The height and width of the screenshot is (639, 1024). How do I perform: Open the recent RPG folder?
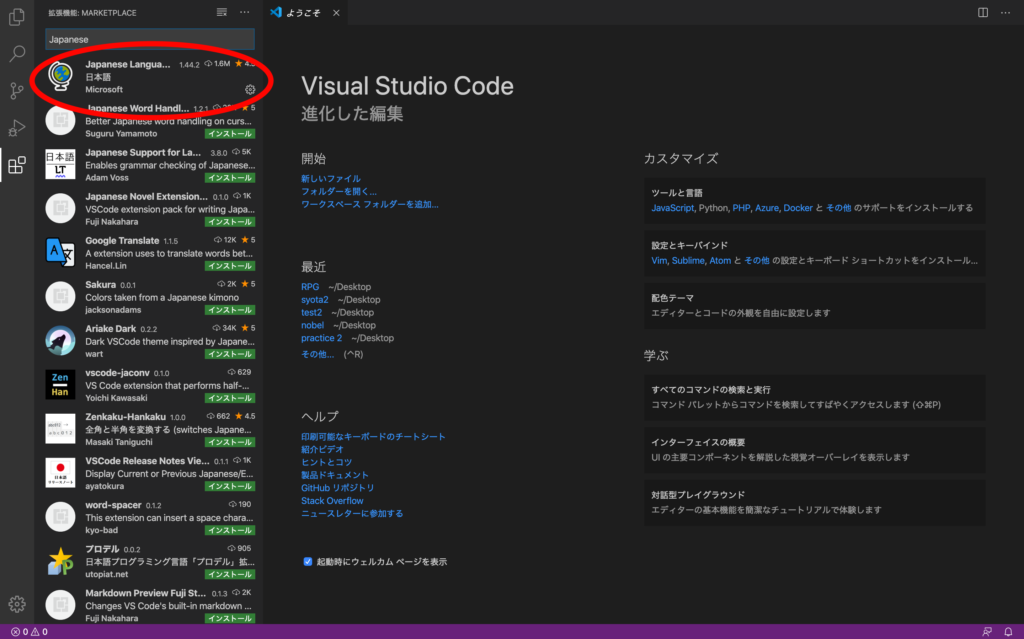[x=310, y=287]
